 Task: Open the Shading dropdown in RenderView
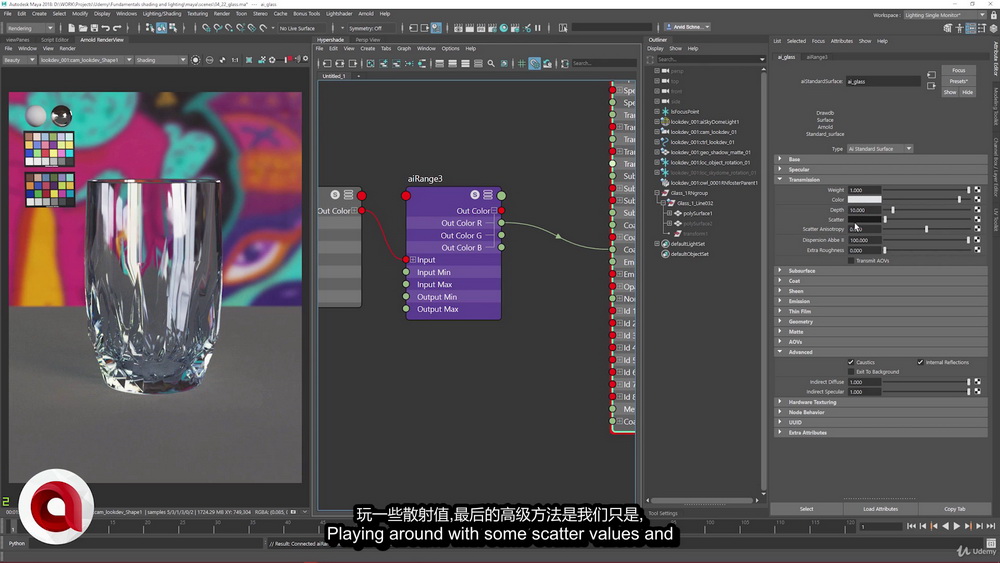tap(161, 60)
